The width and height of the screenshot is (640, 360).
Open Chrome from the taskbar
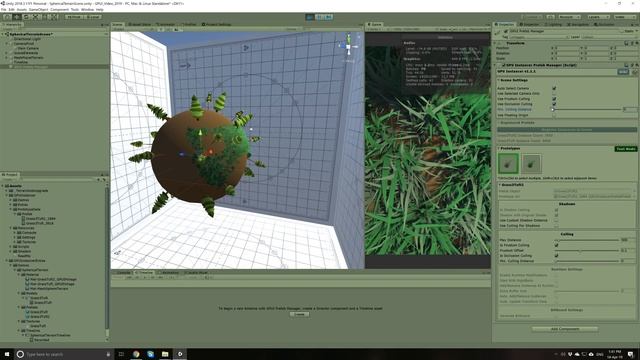(x=136, y=354)
